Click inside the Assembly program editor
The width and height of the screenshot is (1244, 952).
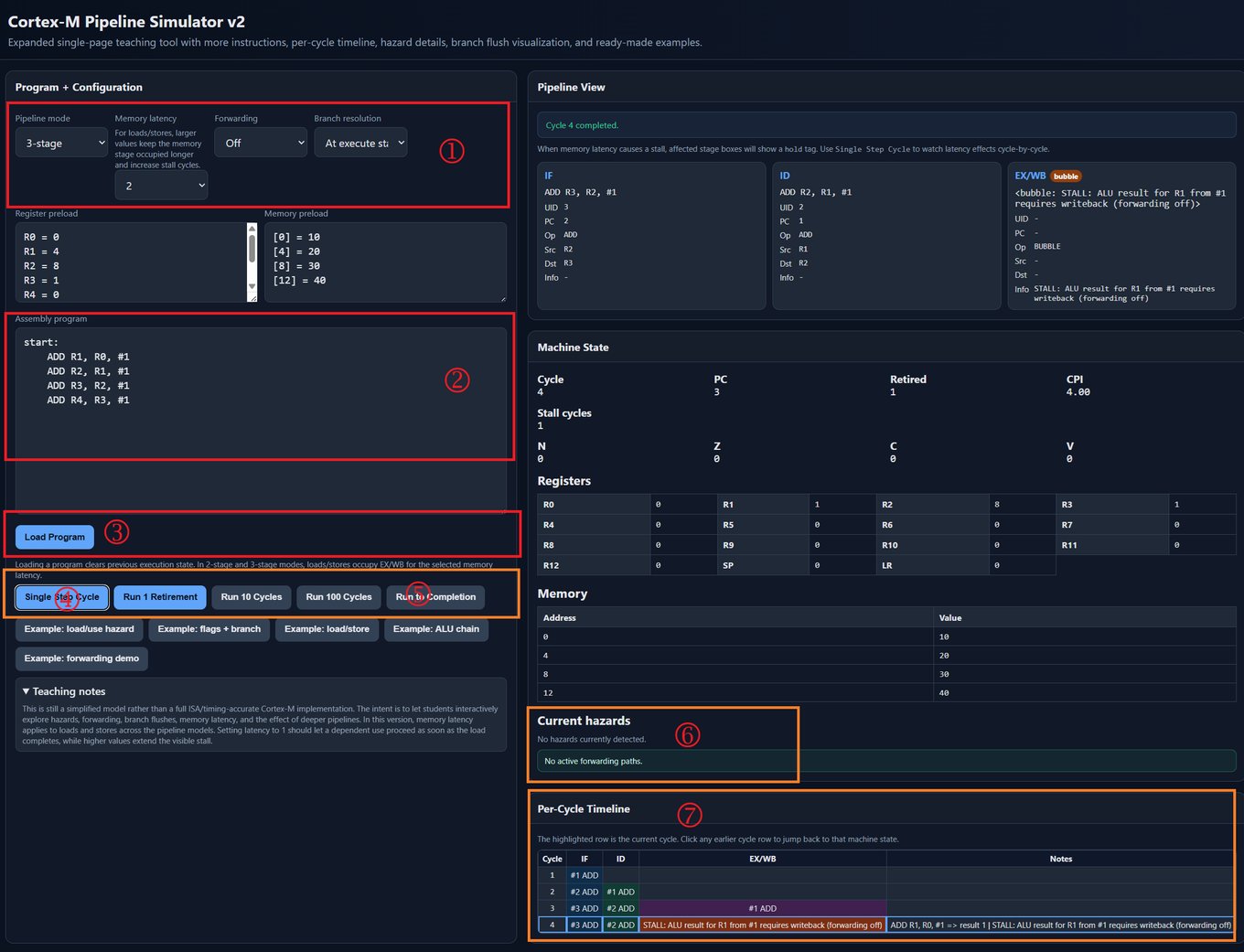261,419
